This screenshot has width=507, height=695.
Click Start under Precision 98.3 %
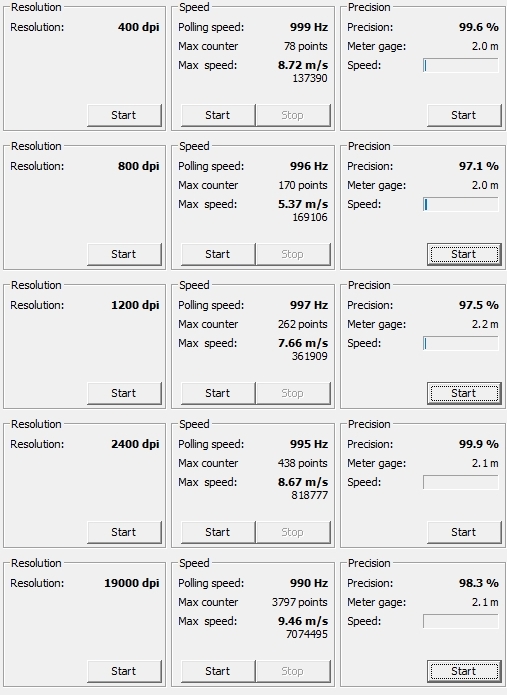point(464,671)
